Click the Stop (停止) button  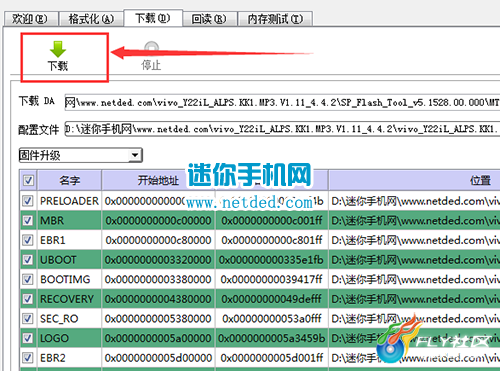click(151, 56)
